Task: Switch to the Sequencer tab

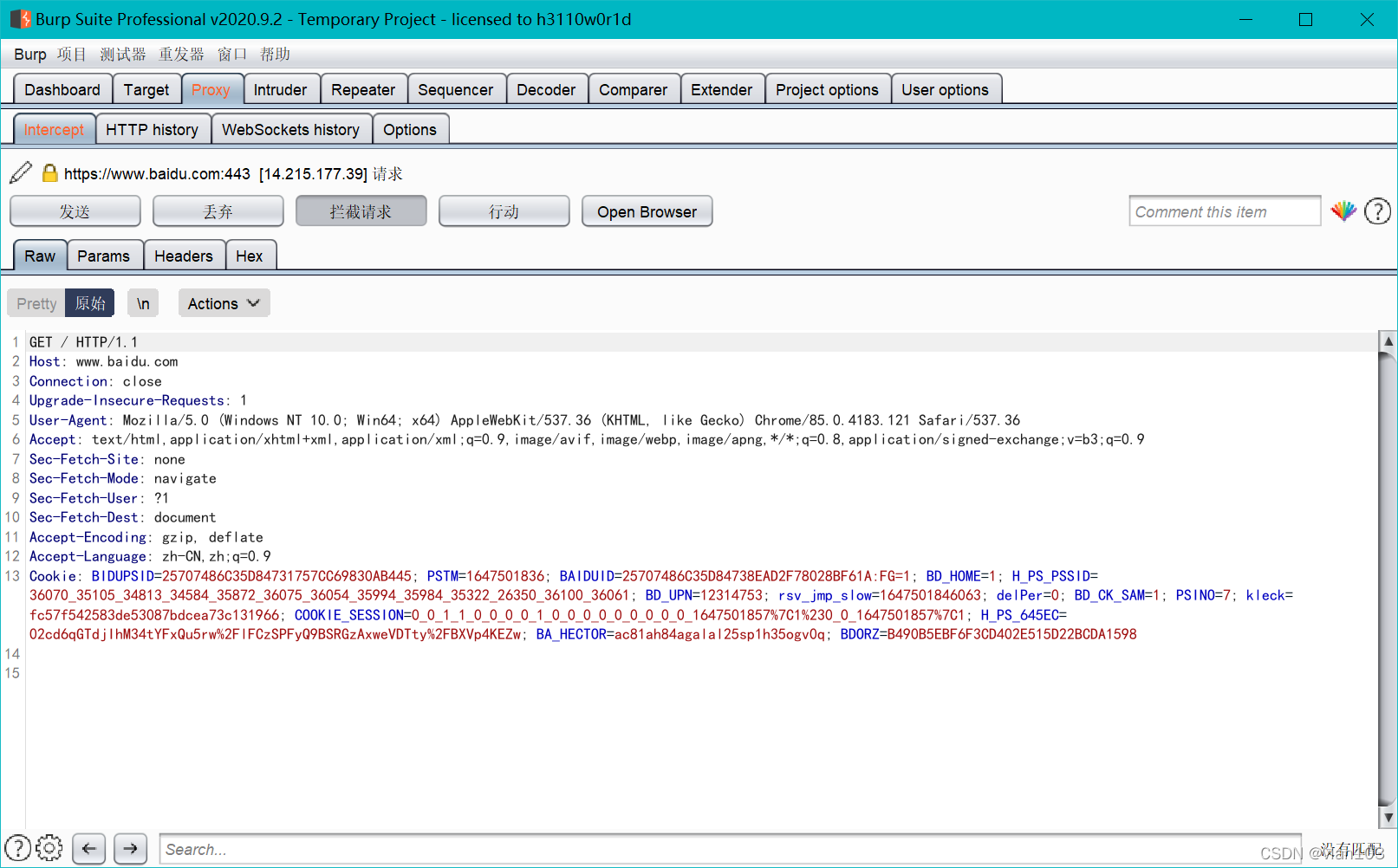Action: 456,89
